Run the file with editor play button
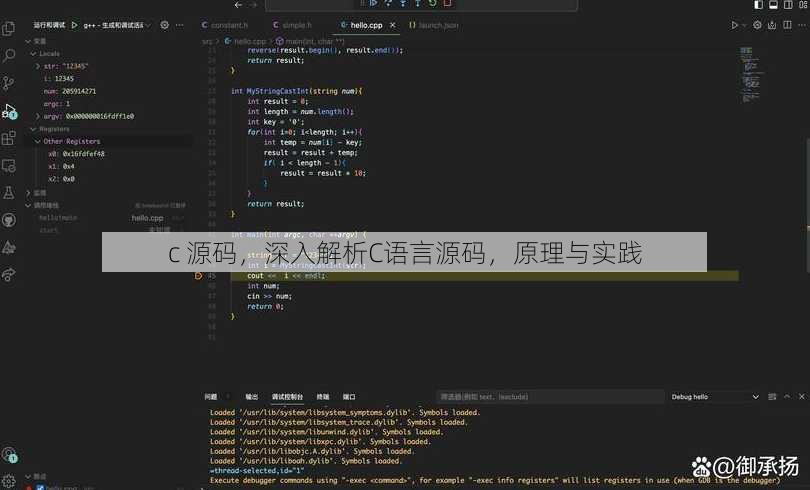This screenshot has height=490, width=810. point(734,25)
